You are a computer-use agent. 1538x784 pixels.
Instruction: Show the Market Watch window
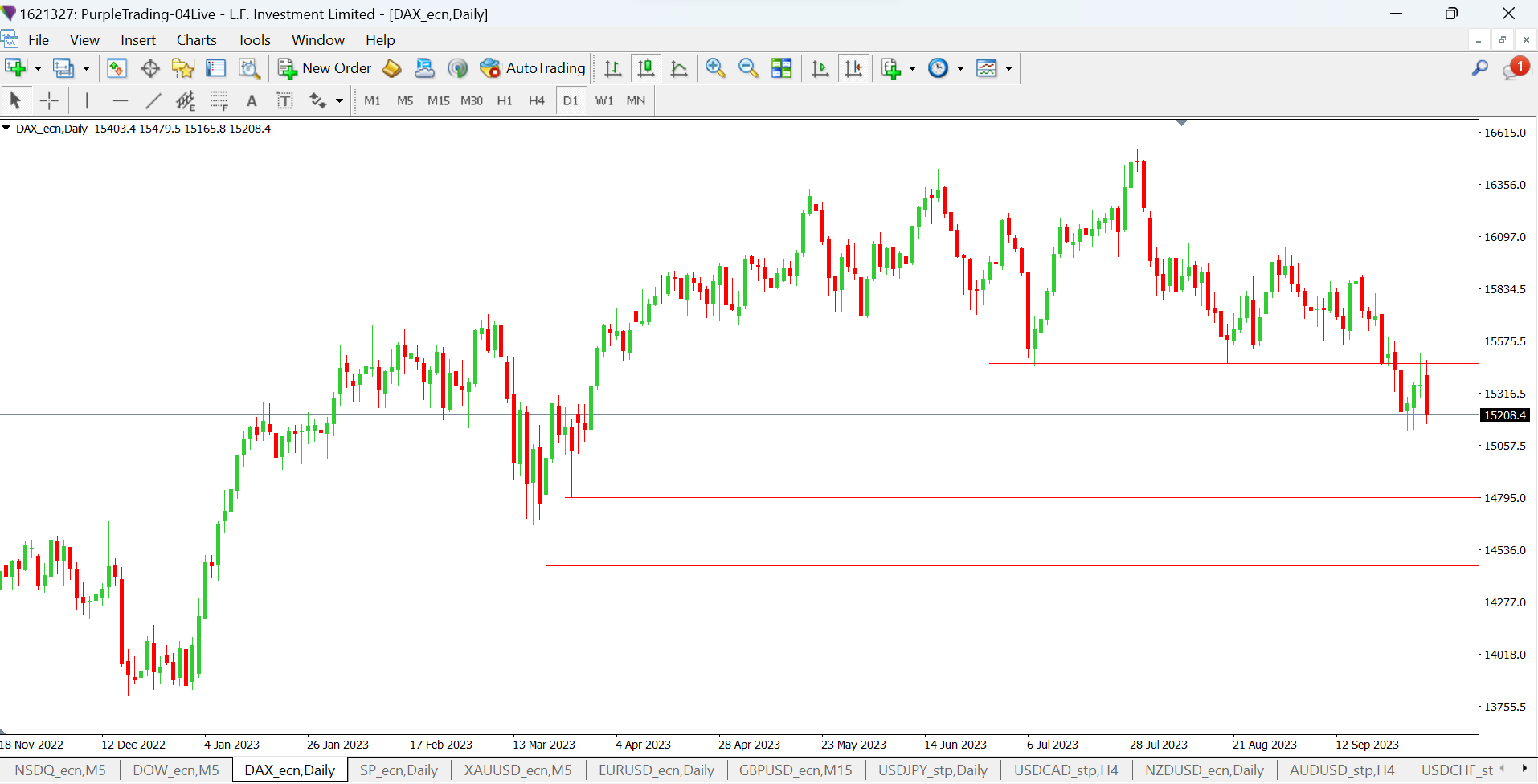coord(117,68)
